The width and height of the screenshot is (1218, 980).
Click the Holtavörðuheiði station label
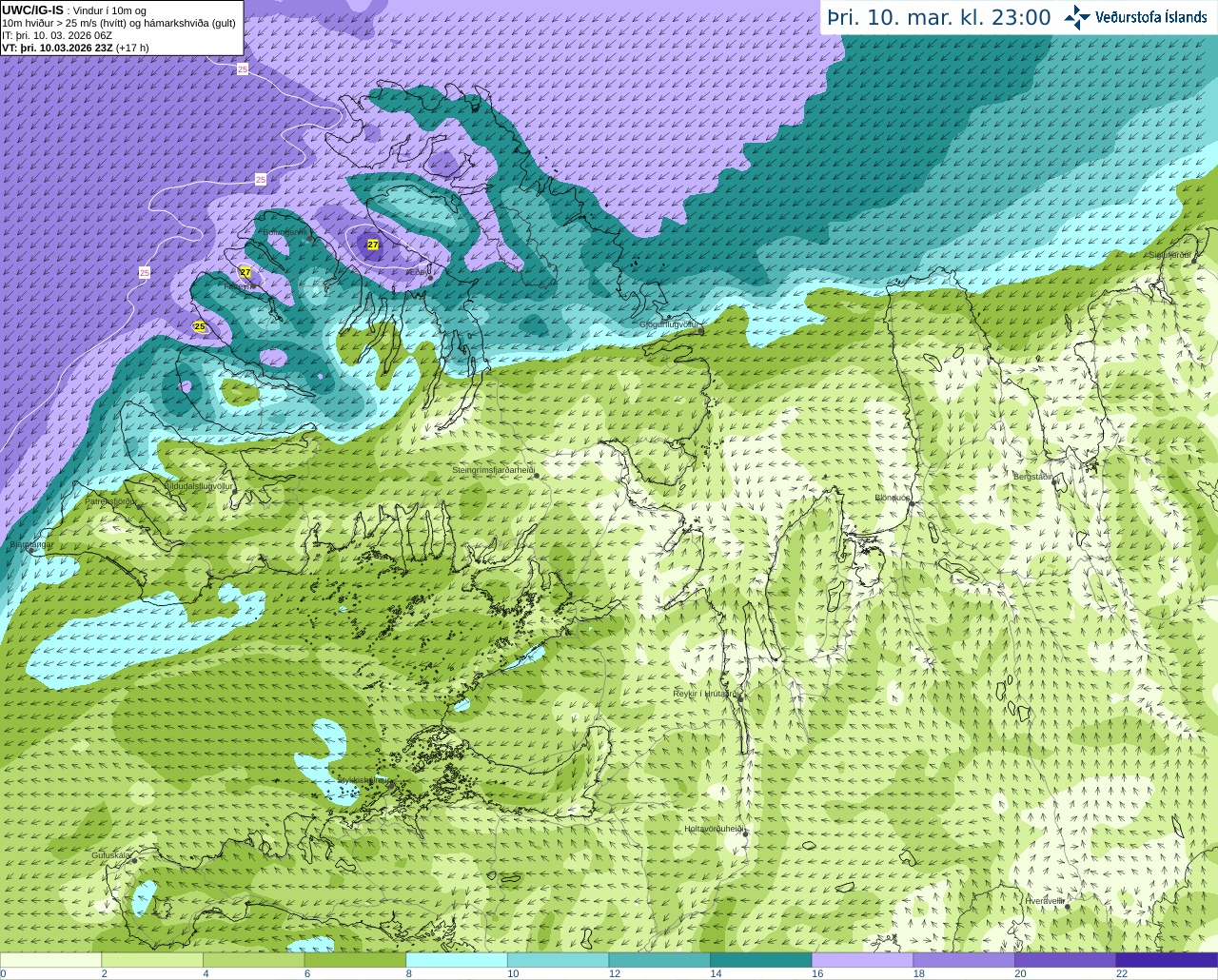[715, 829]
